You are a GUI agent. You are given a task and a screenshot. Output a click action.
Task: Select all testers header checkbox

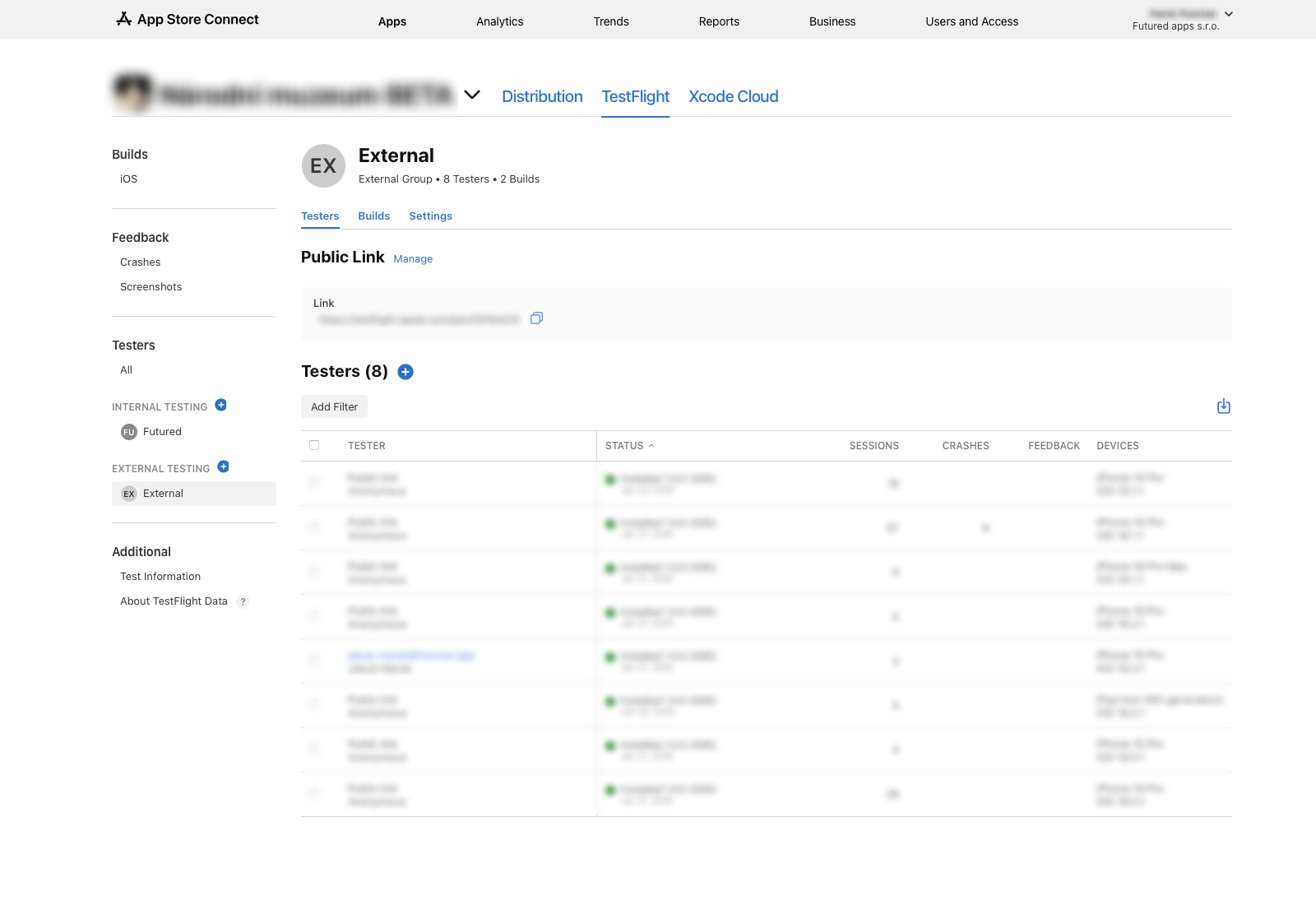[314, 445]
